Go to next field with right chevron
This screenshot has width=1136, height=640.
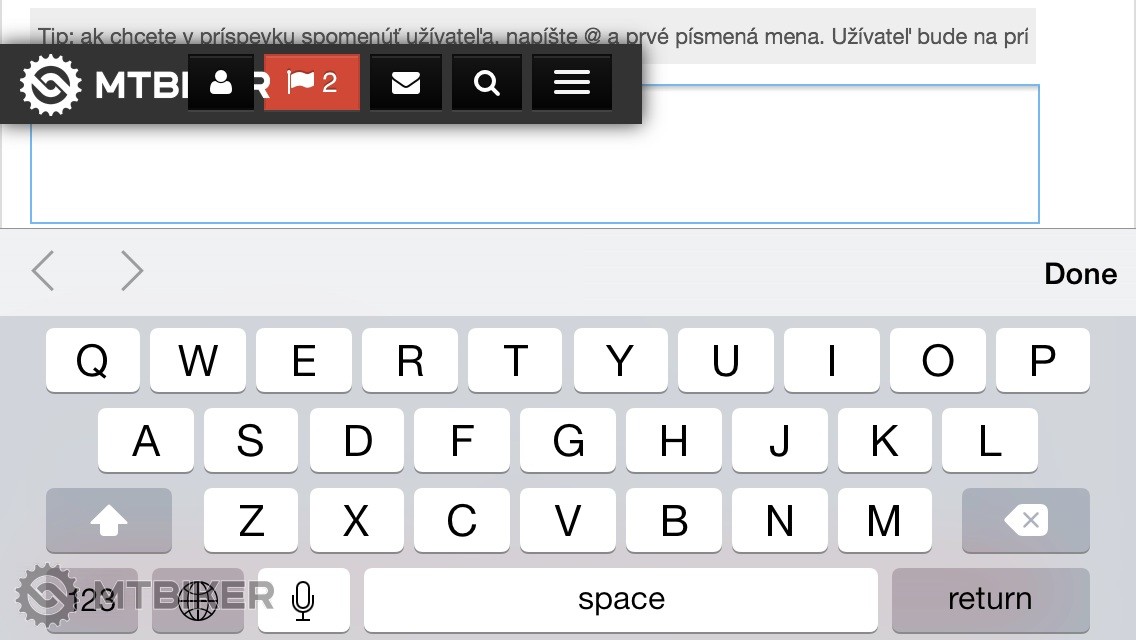click(x=131, y=271)
